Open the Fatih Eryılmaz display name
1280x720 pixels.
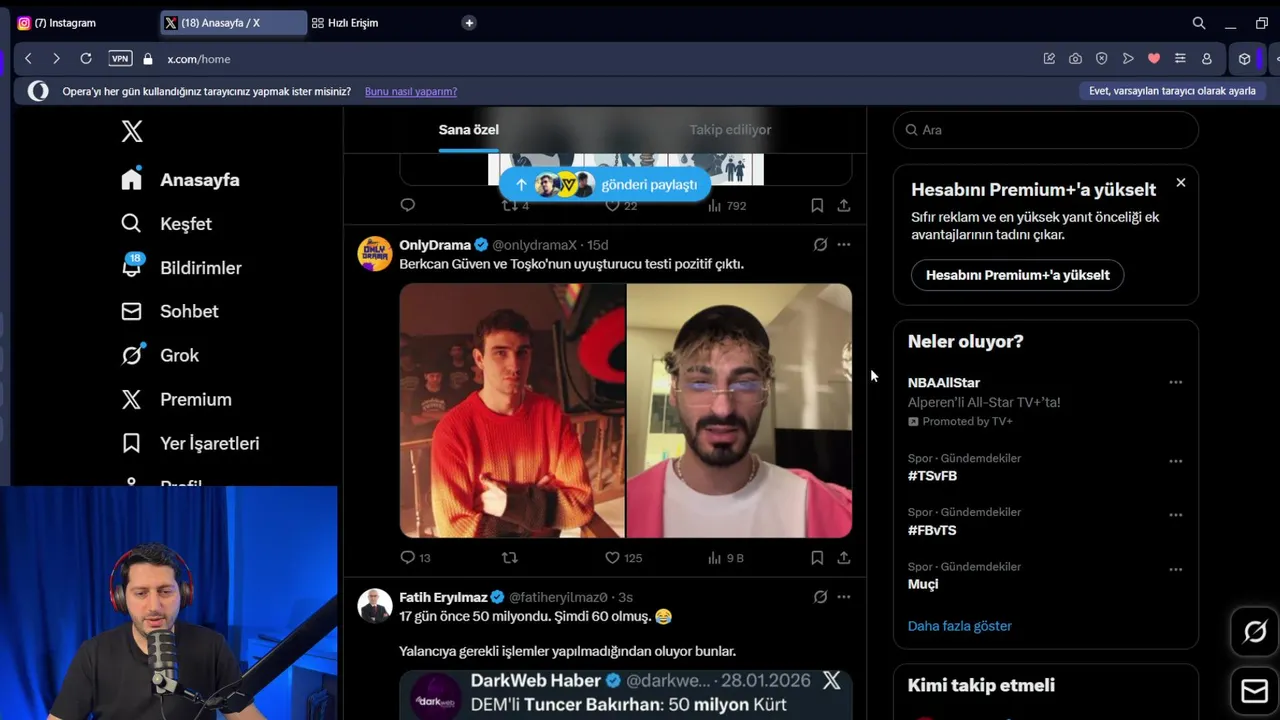(443, 597)
